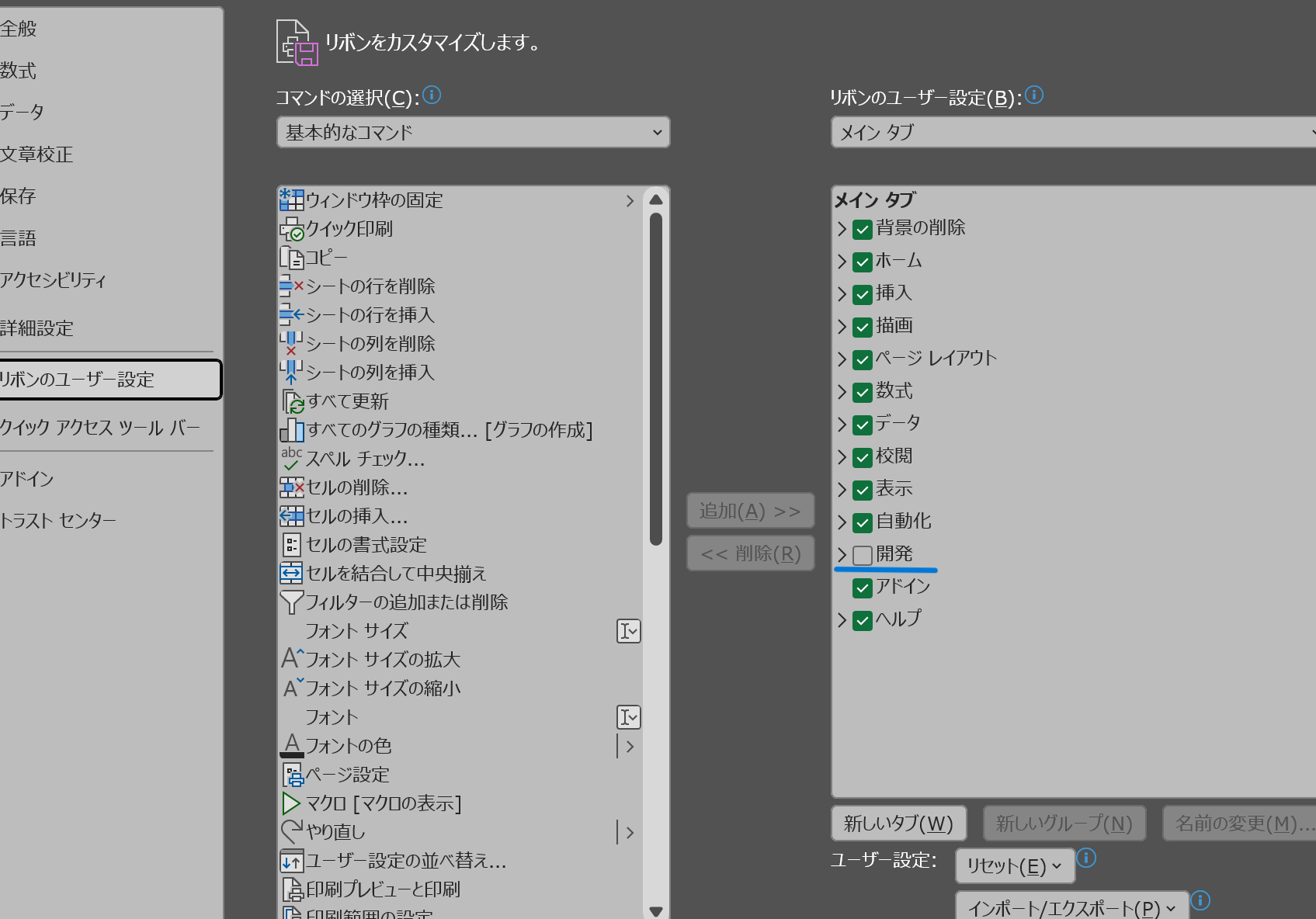Click the 新しいタブ button
Image resolution: width=1316 pixels, height=919 pixels.
898,824
